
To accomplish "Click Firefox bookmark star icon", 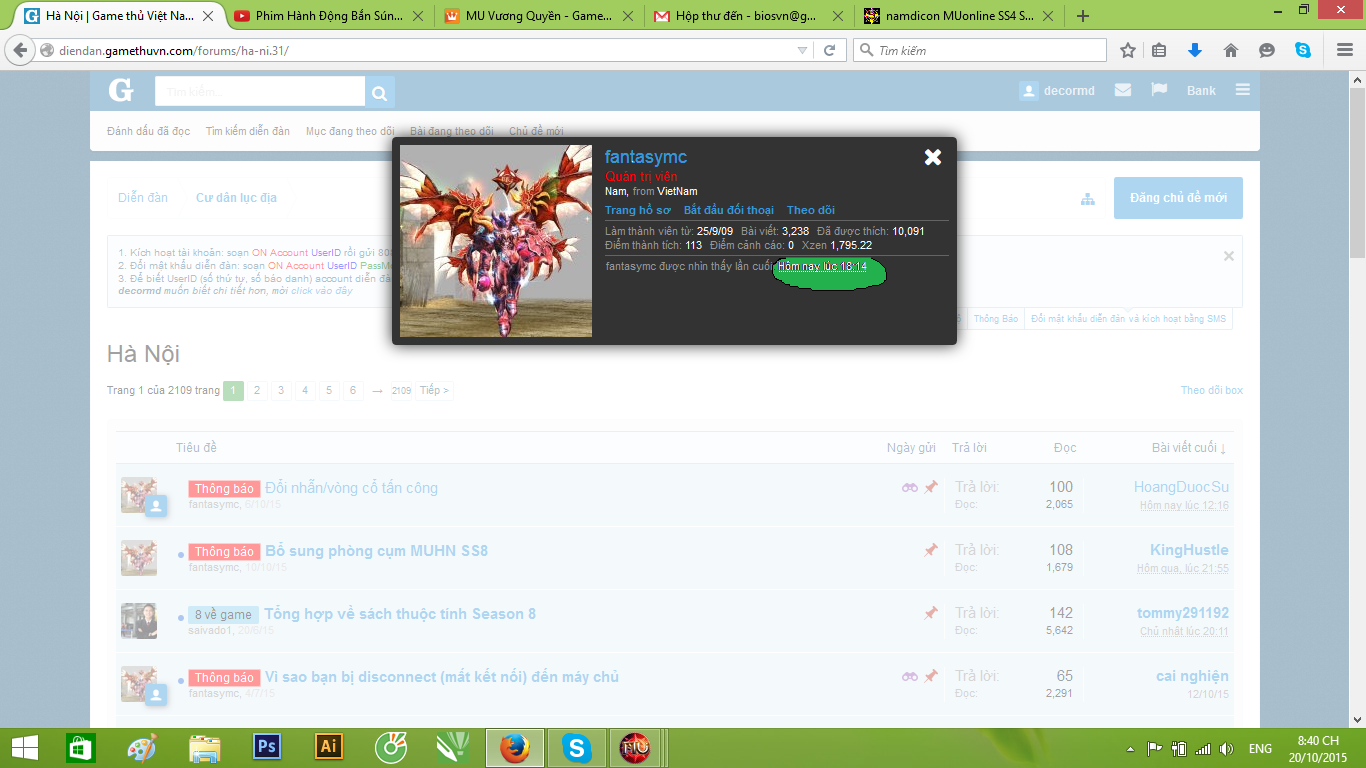I will tap(1128, 50).
